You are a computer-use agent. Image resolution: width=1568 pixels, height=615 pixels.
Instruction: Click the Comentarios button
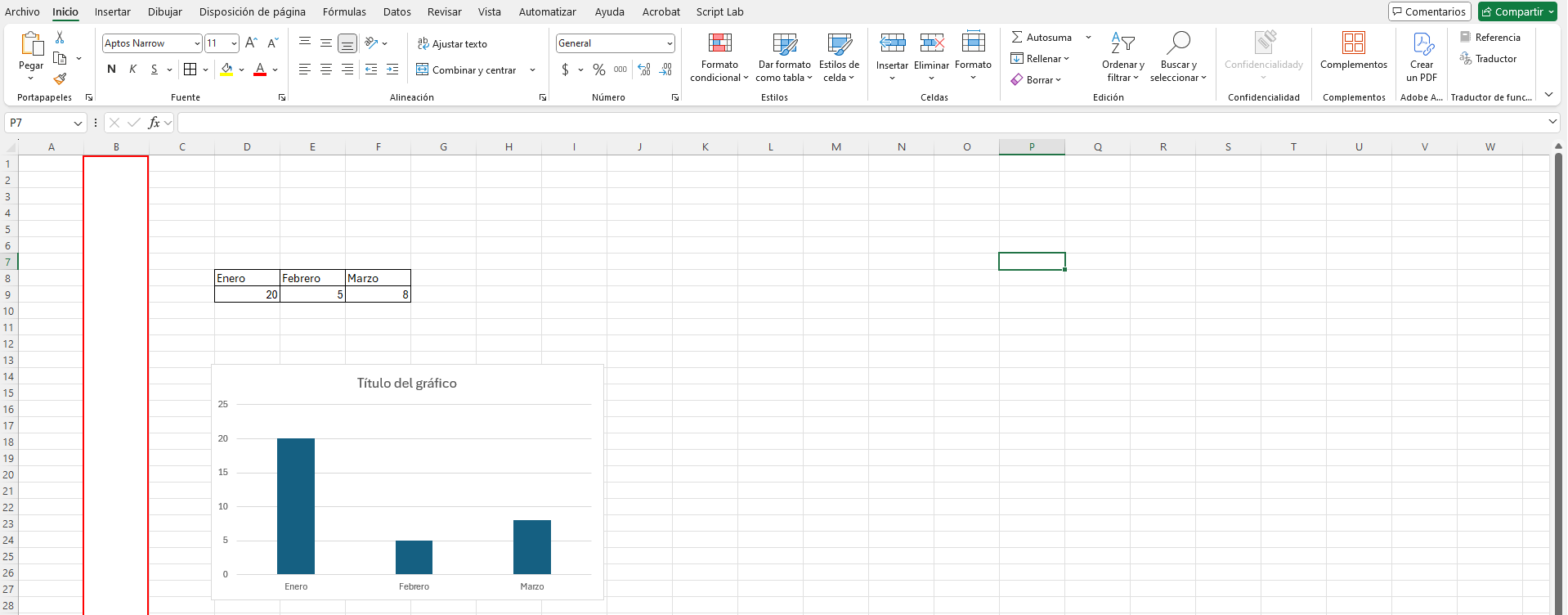[x=1429, y=11]
